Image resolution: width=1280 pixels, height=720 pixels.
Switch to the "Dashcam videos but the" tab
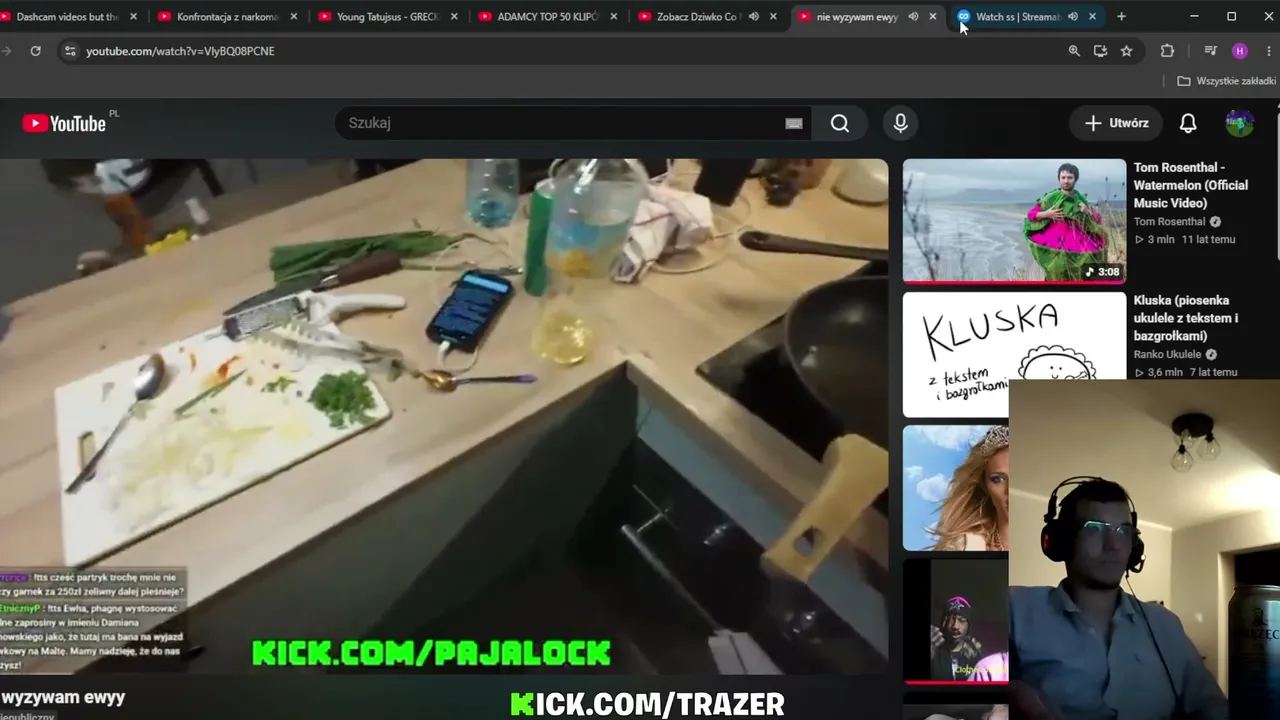(x=67, y=16)
